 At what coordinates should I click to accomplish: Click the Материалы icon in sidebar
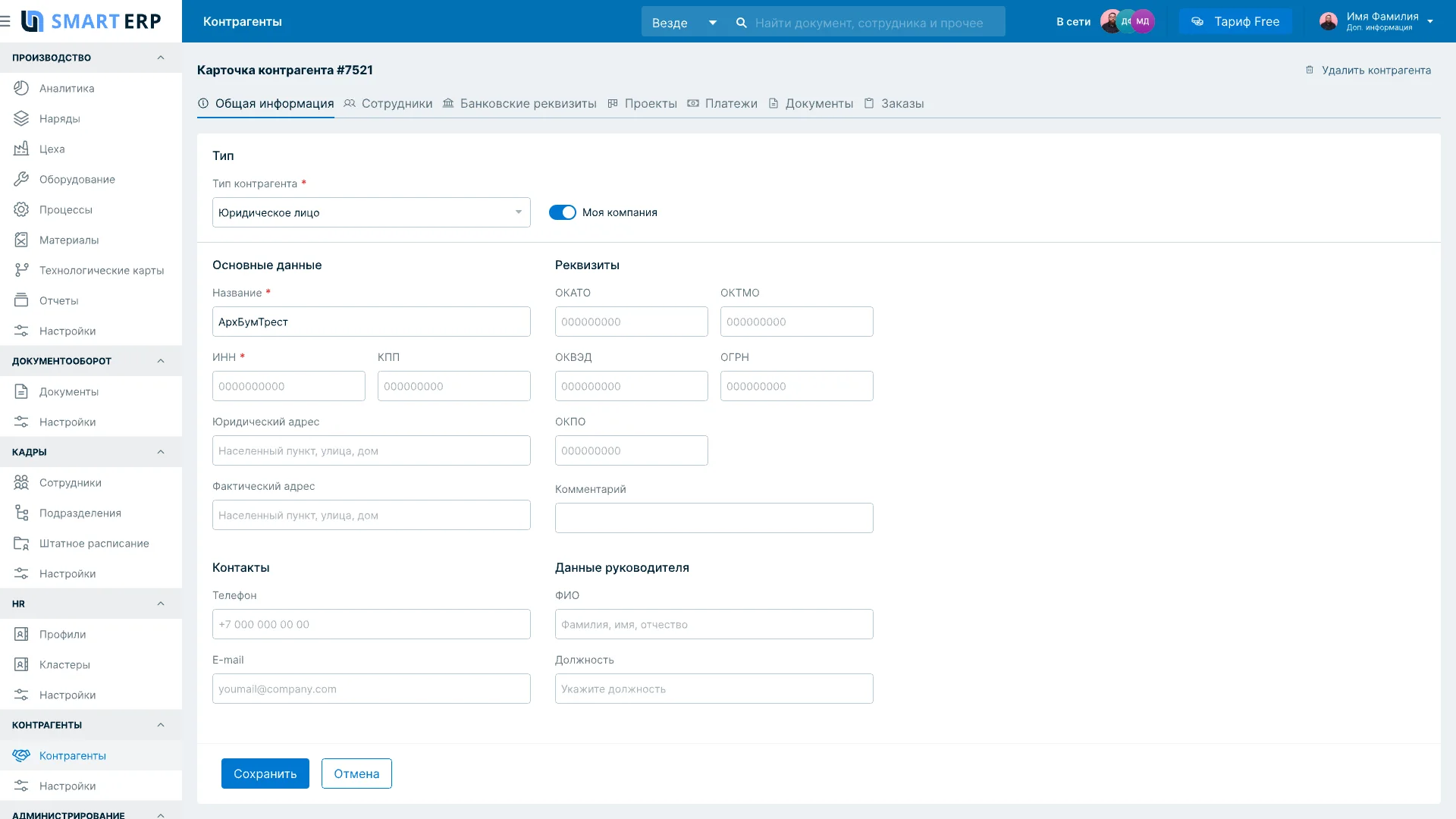[x=21, y=240]
